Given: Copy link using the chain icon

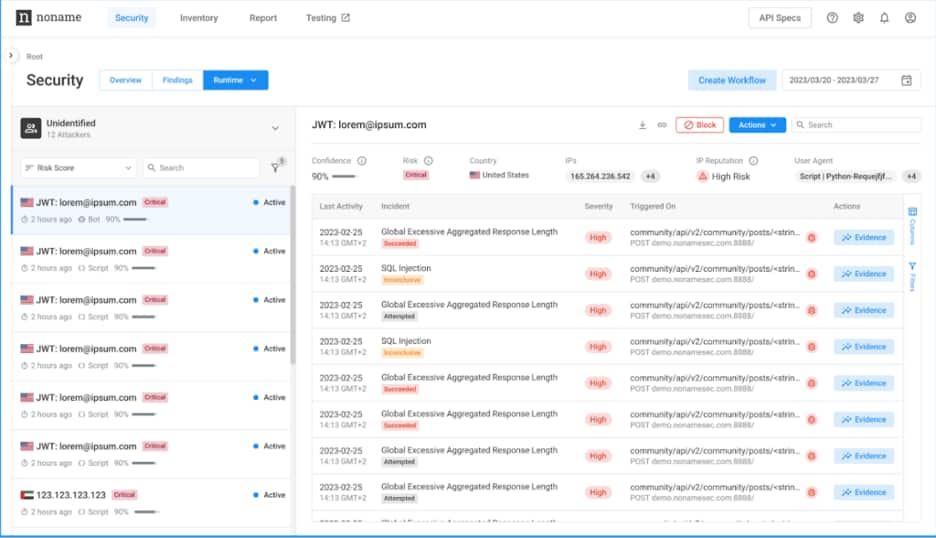Looking at the screenshot, I should (661, 125).
